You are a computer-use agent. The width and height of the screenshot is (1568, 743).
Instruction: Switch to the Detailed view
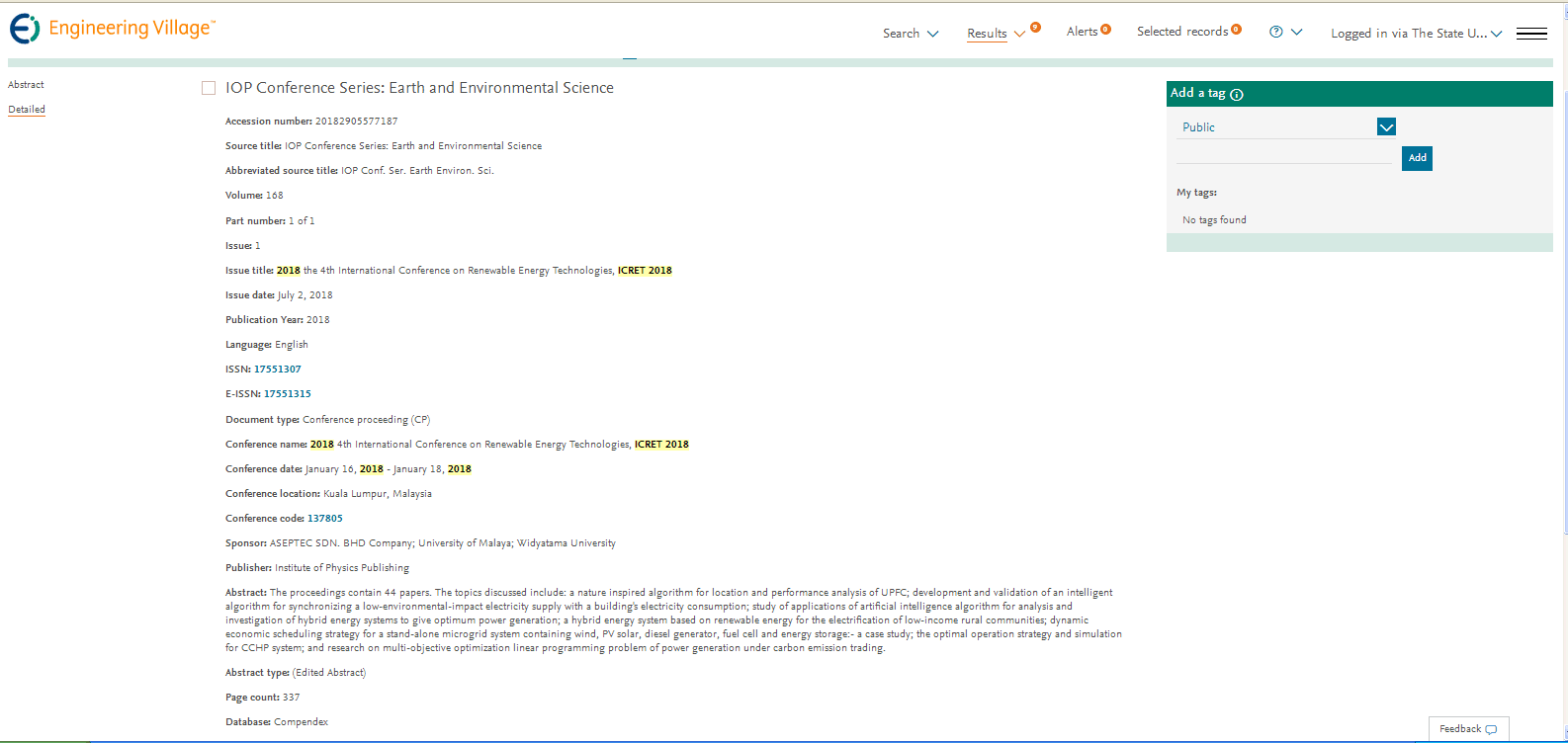tap(27, 110)
